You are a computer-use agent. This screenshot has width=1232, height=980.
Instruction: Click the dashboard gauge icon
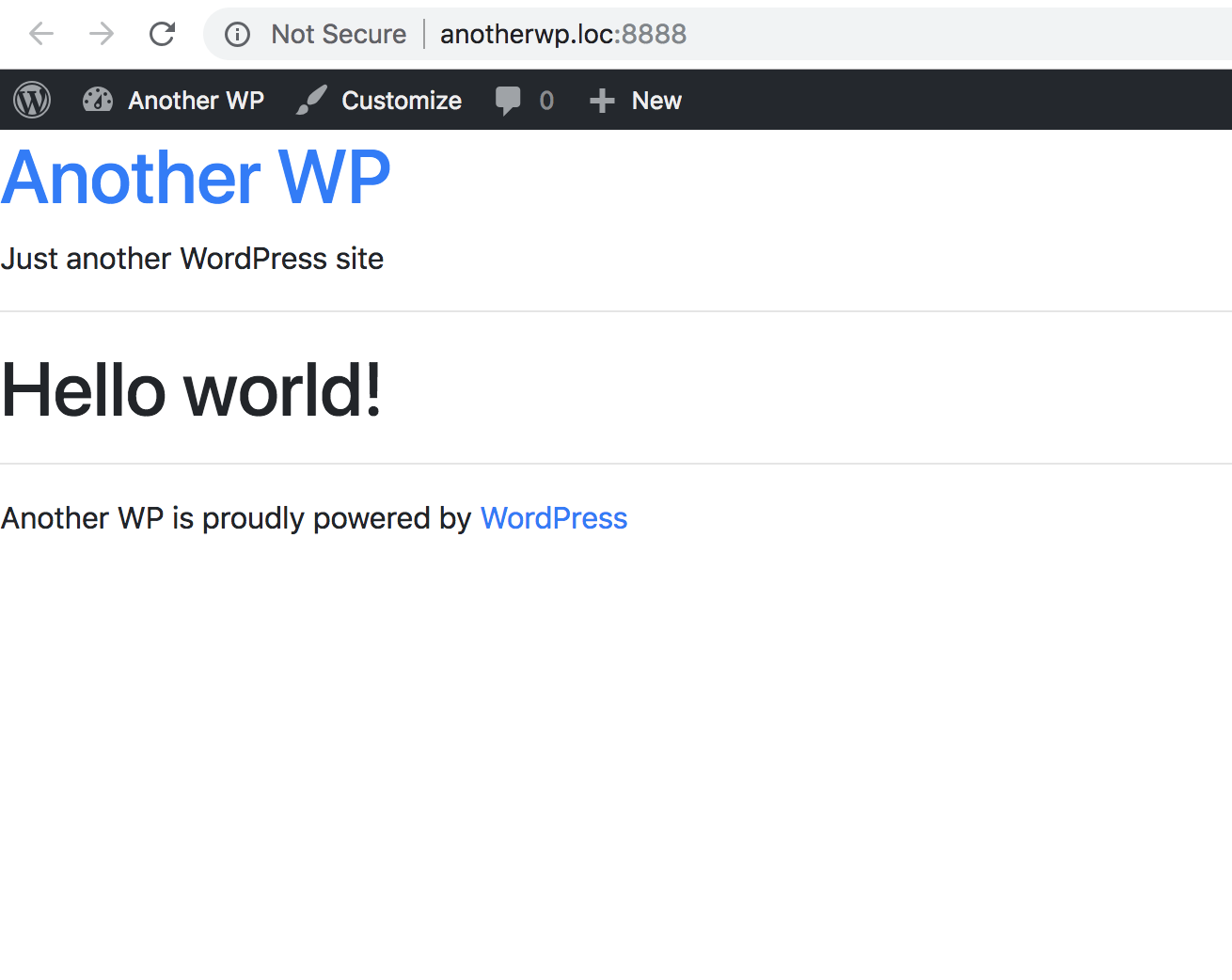(98, 100)
